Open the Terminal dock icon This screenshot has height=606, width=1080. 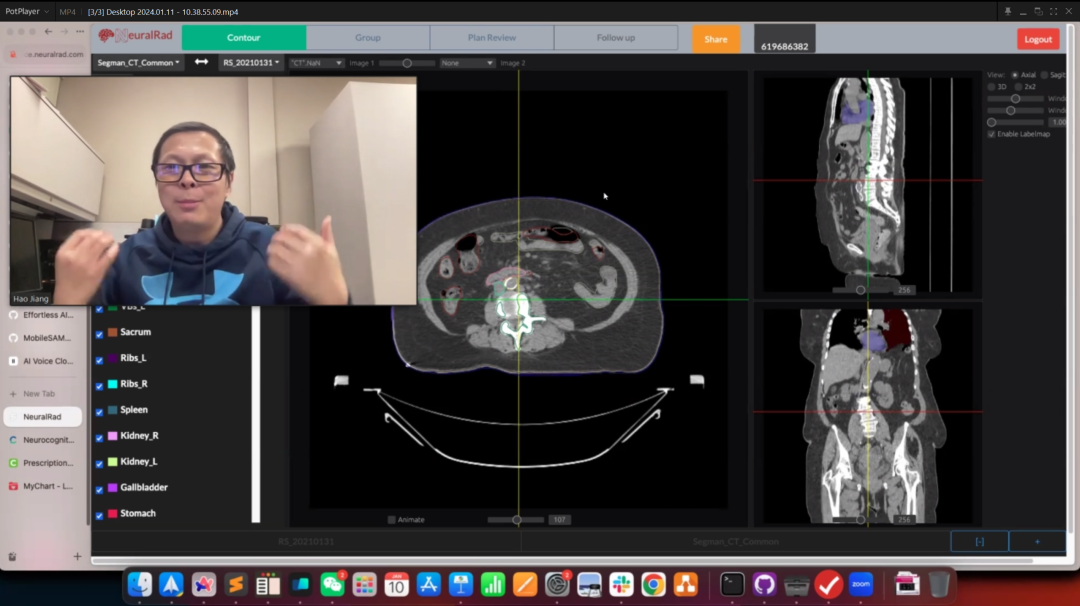pos(732,585)
